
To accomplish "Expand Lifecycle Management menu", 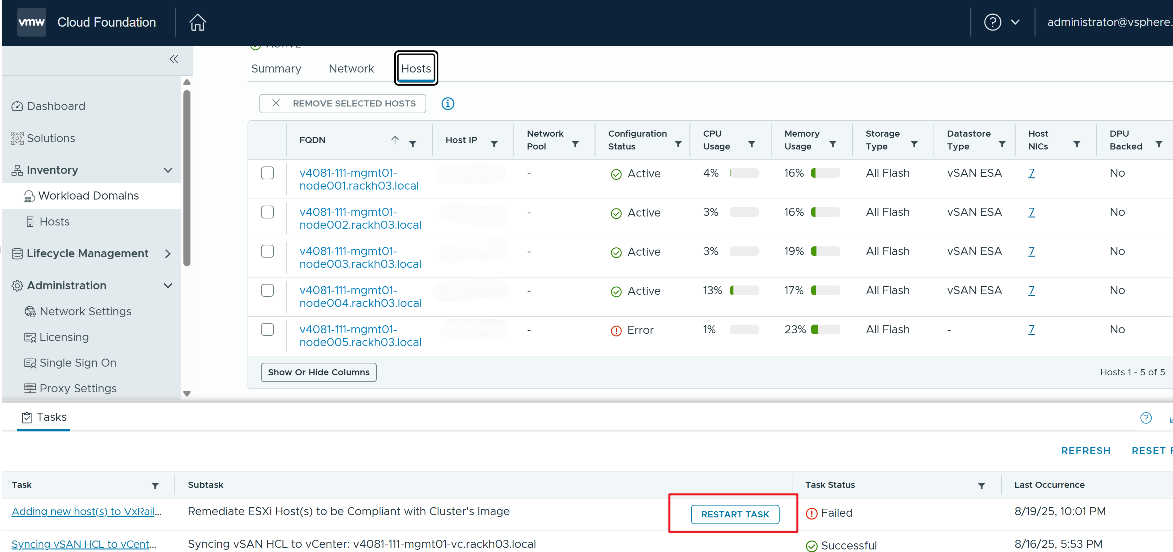I will (167, 254).
